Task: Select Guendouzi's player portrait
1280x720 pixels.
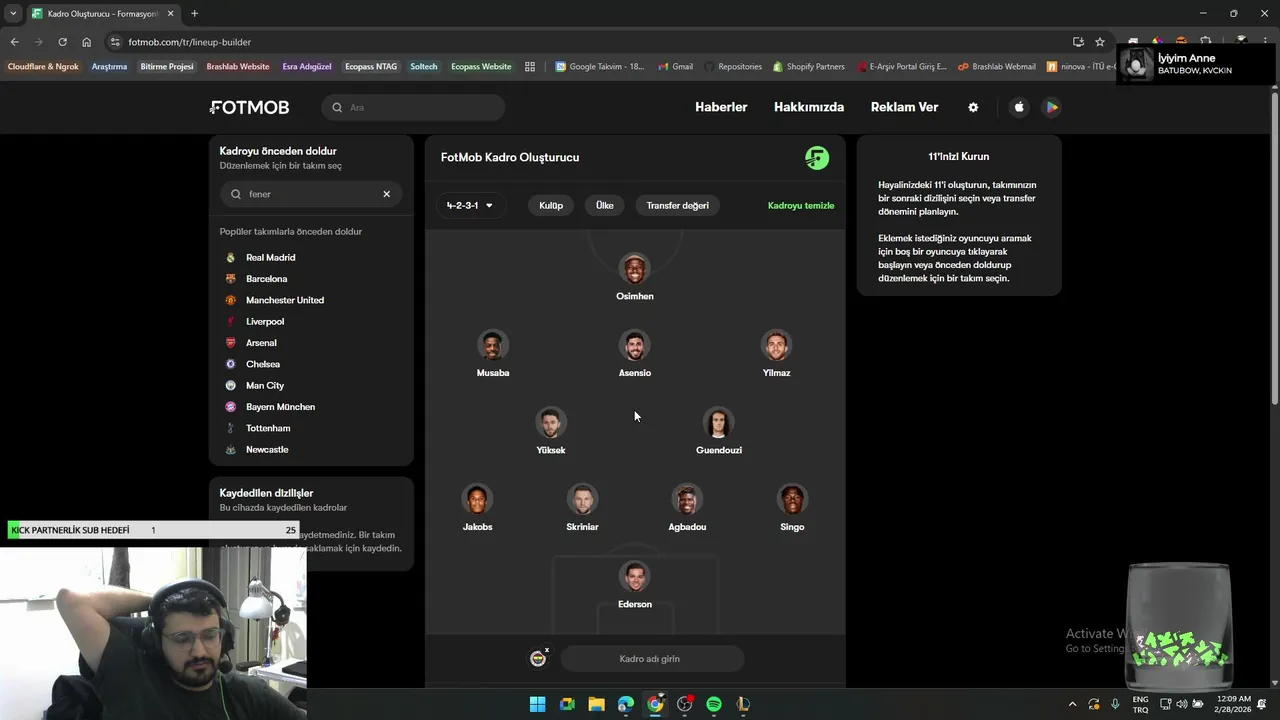Action: [x=718, y=423]
